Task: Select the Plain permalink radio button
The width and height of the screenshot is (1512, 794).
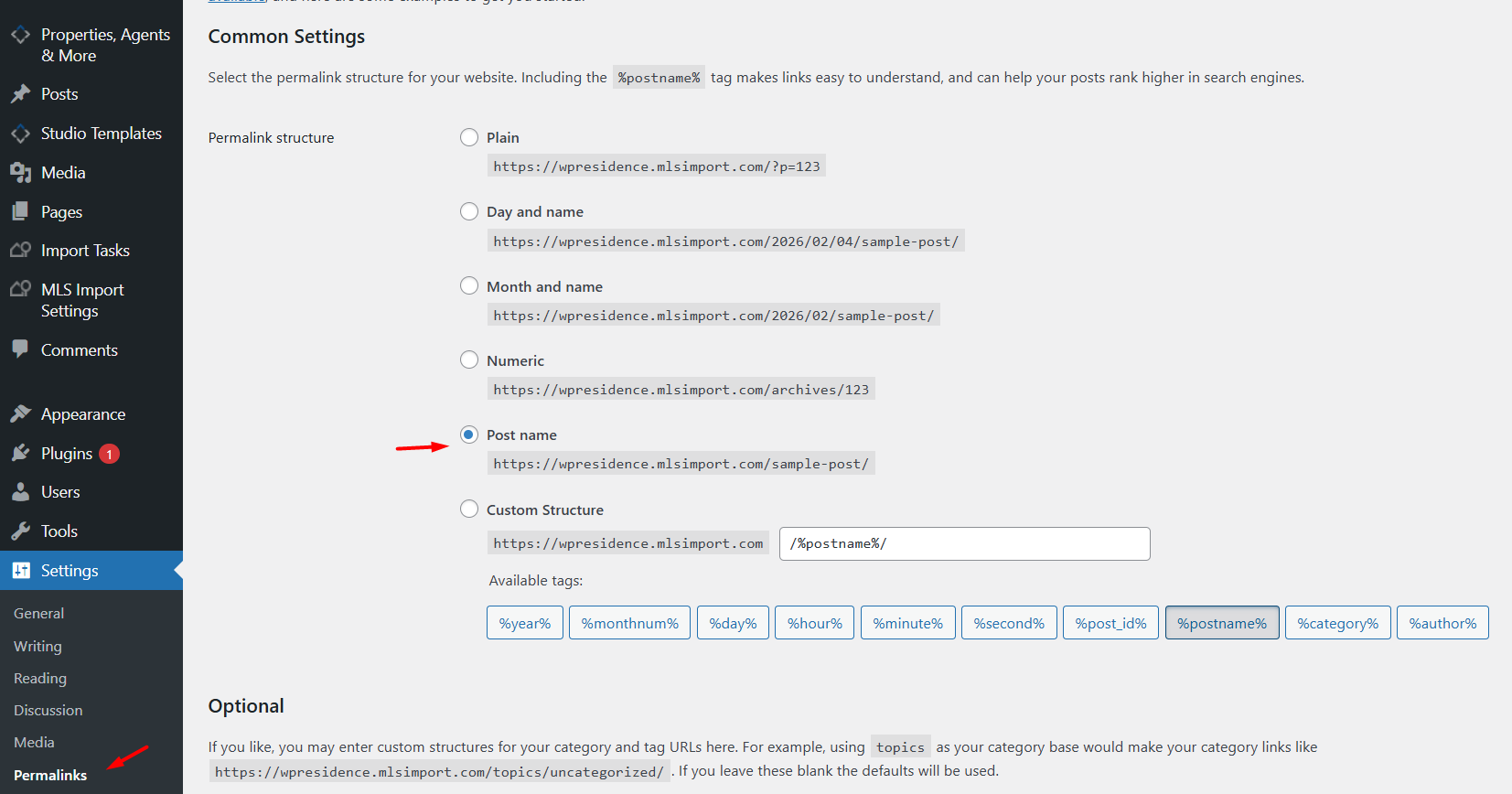Action: click(469, 137)
